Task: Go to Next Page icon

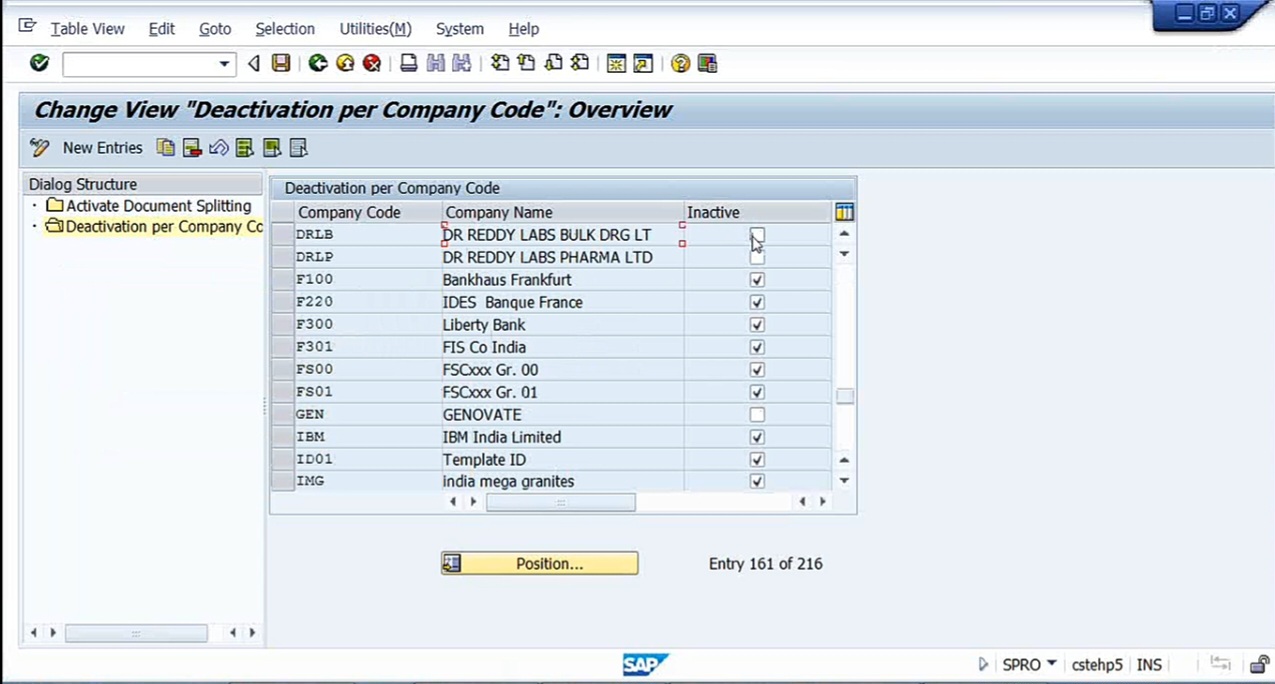Action: click(553, 63)
